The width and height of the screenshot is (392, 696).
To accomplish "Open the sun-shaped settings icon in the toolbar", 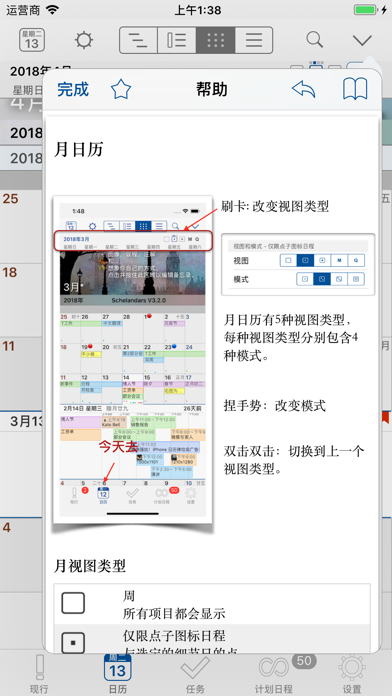I will pos(83,40).
